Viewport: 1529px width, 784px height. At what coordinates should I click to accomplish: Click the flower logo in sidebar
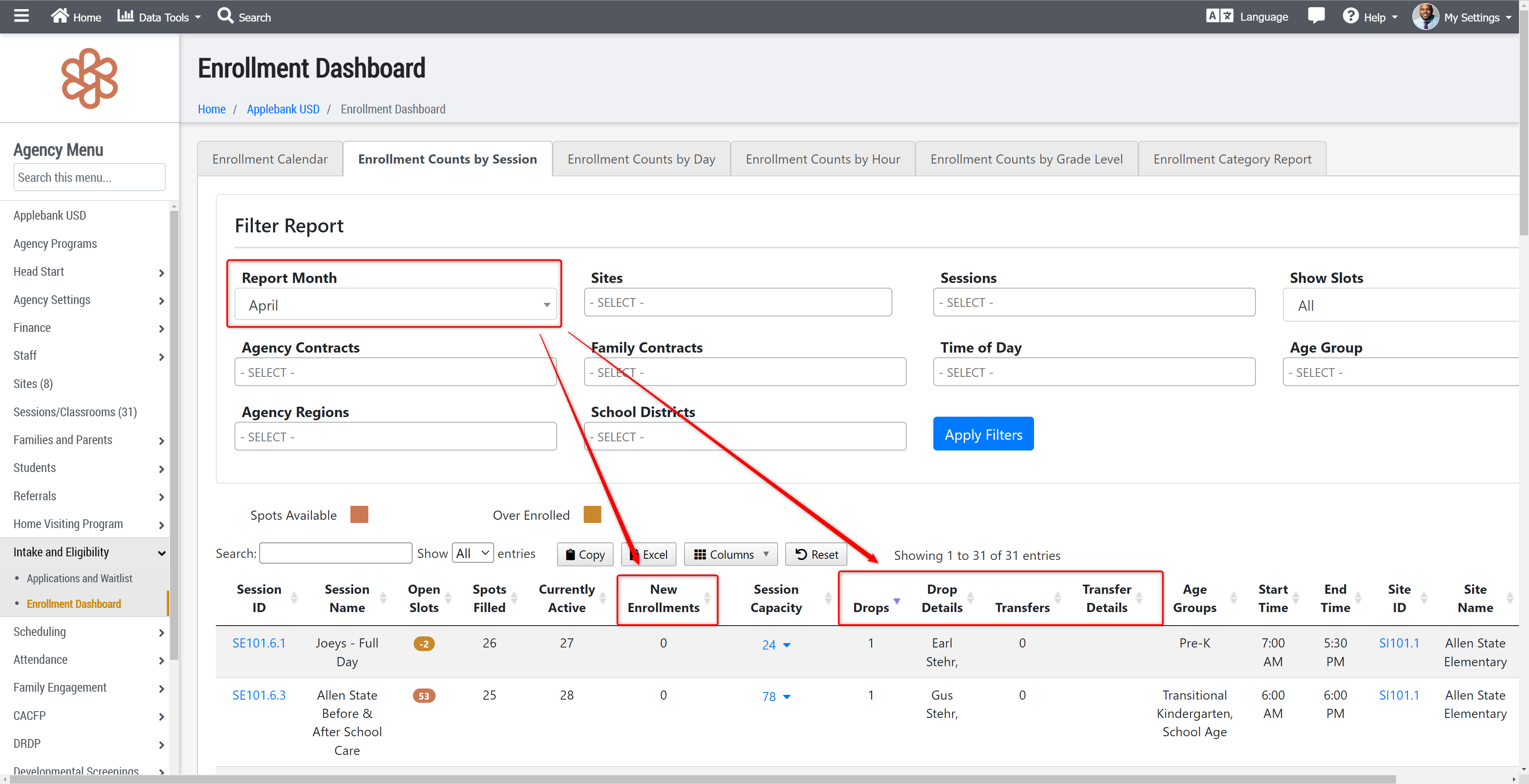(x=90, y=78)
